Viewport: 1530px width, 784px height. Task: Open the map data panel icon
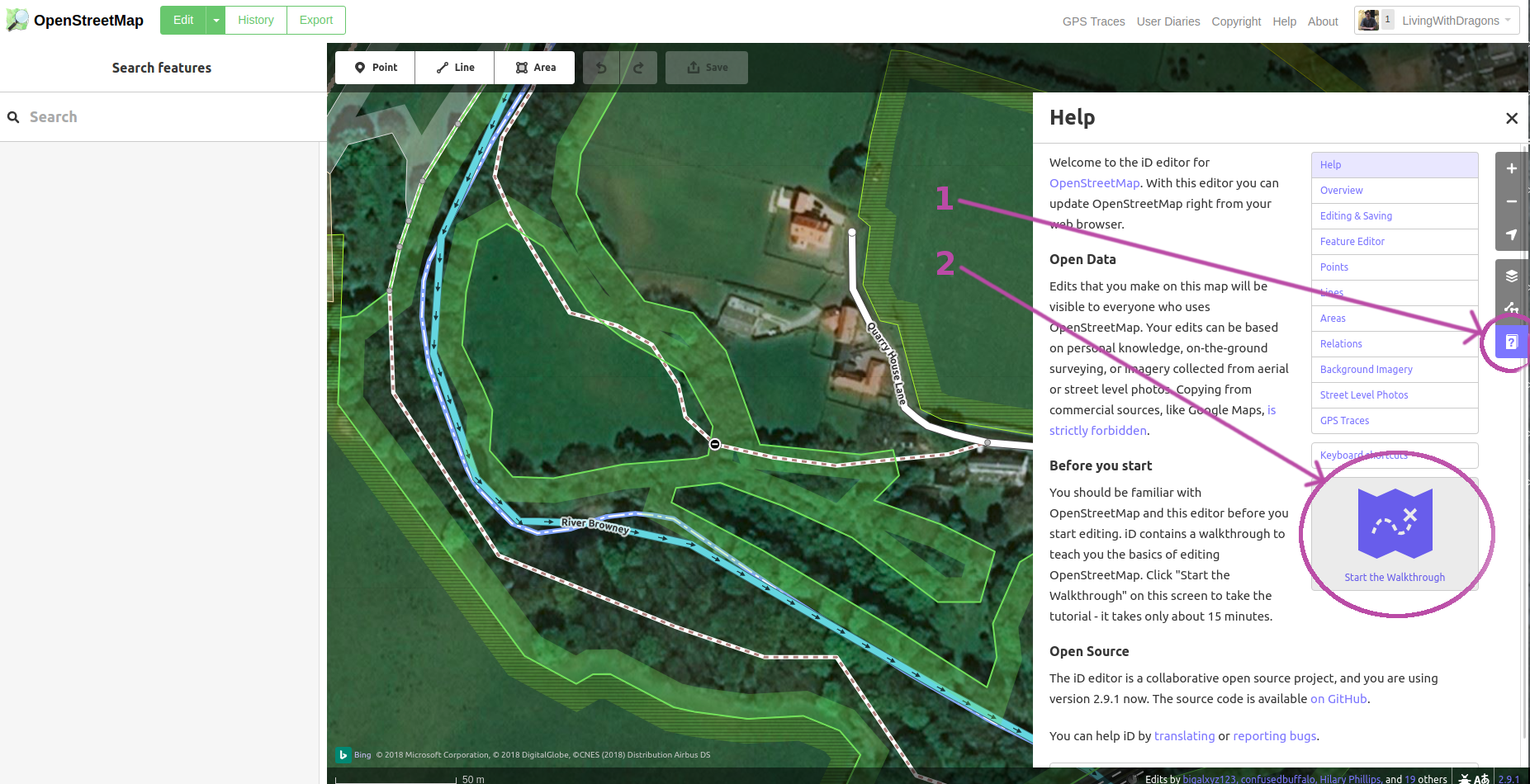(x=1512, y=308)
